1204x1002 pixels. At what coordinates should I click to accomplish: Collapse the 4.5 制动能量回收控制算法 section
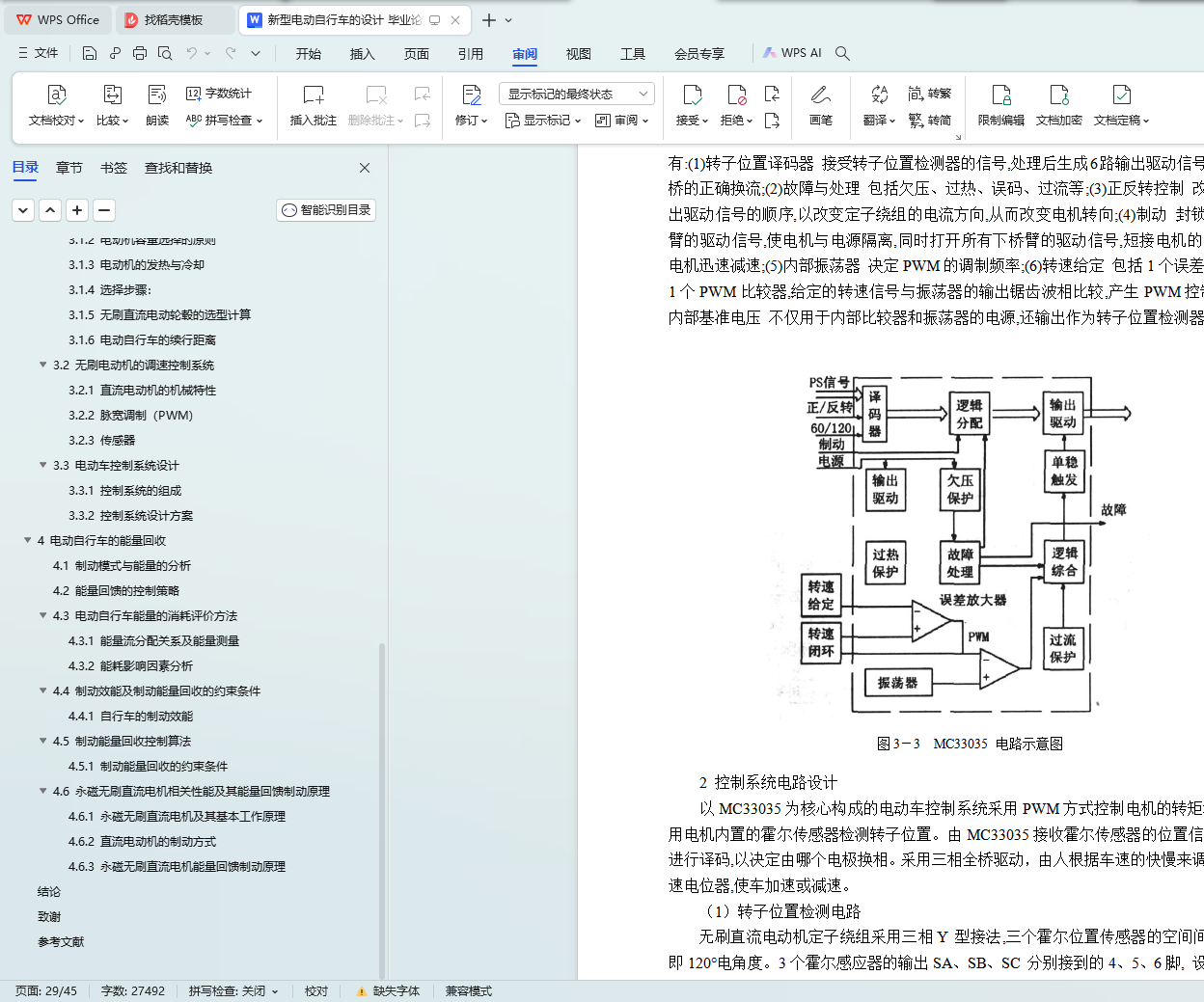tap(42, 741)
